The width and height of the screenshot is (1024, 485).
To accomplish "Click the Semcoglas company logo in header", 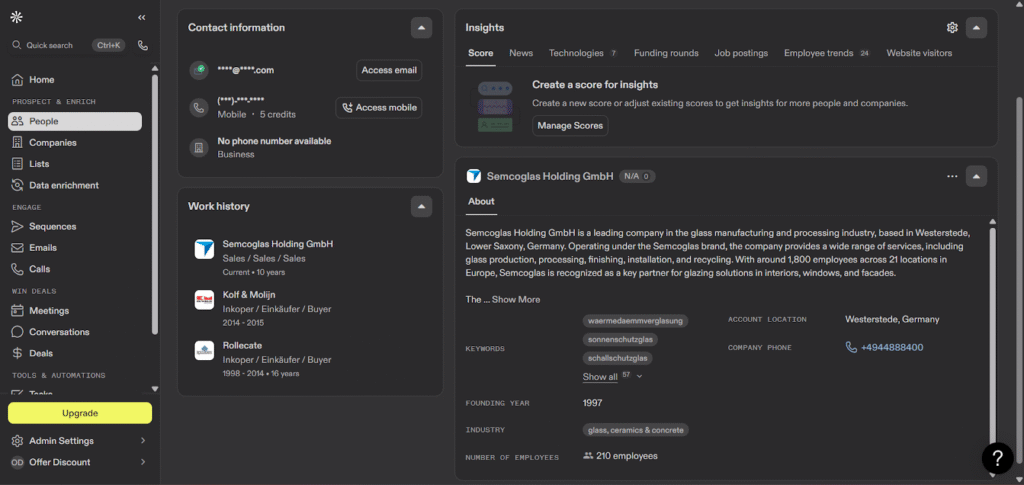I will [474, 176].
